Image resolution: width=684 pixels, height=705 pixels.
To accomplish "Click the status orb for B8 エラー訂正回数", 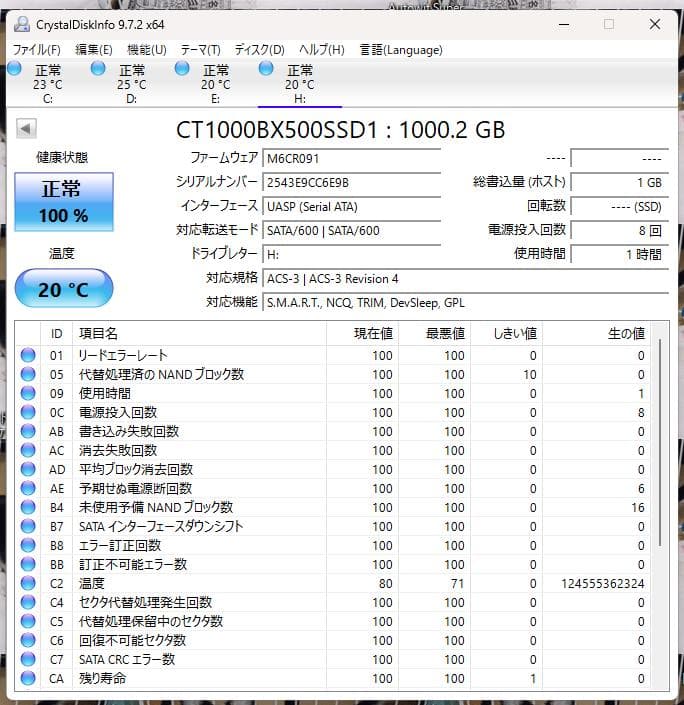I will point(28,545).
